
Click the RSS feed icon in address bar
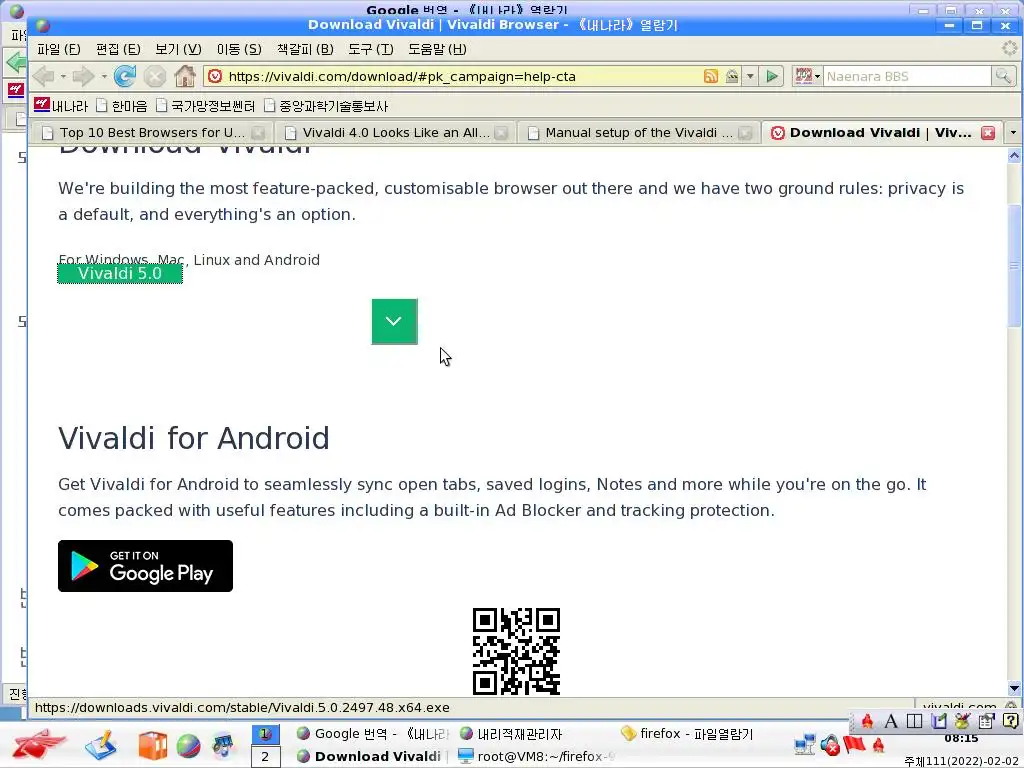pos(711,76)
